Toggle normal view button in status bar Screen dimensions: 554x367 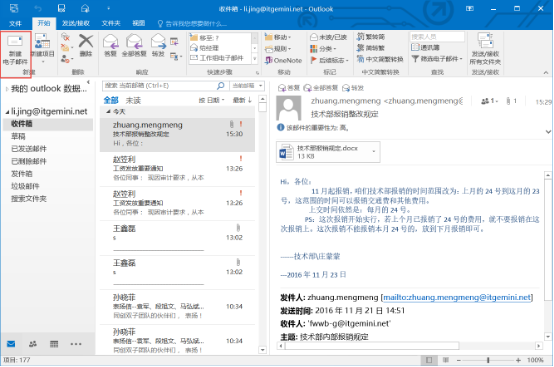click(429, 360)
